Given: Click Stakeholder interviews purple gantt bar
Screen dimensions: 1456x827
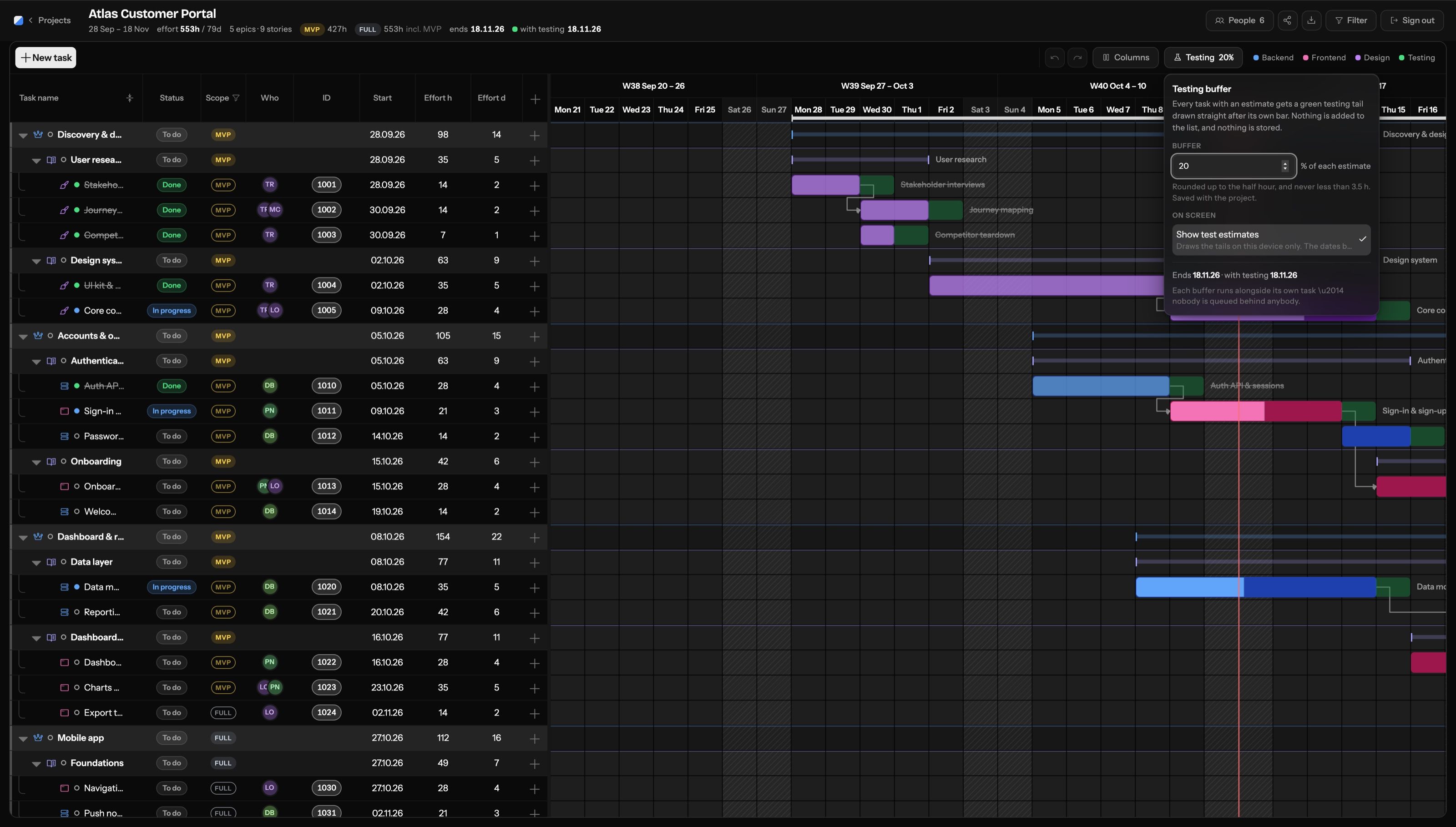Looking at the screenshot, I should [x=825, y=185].
